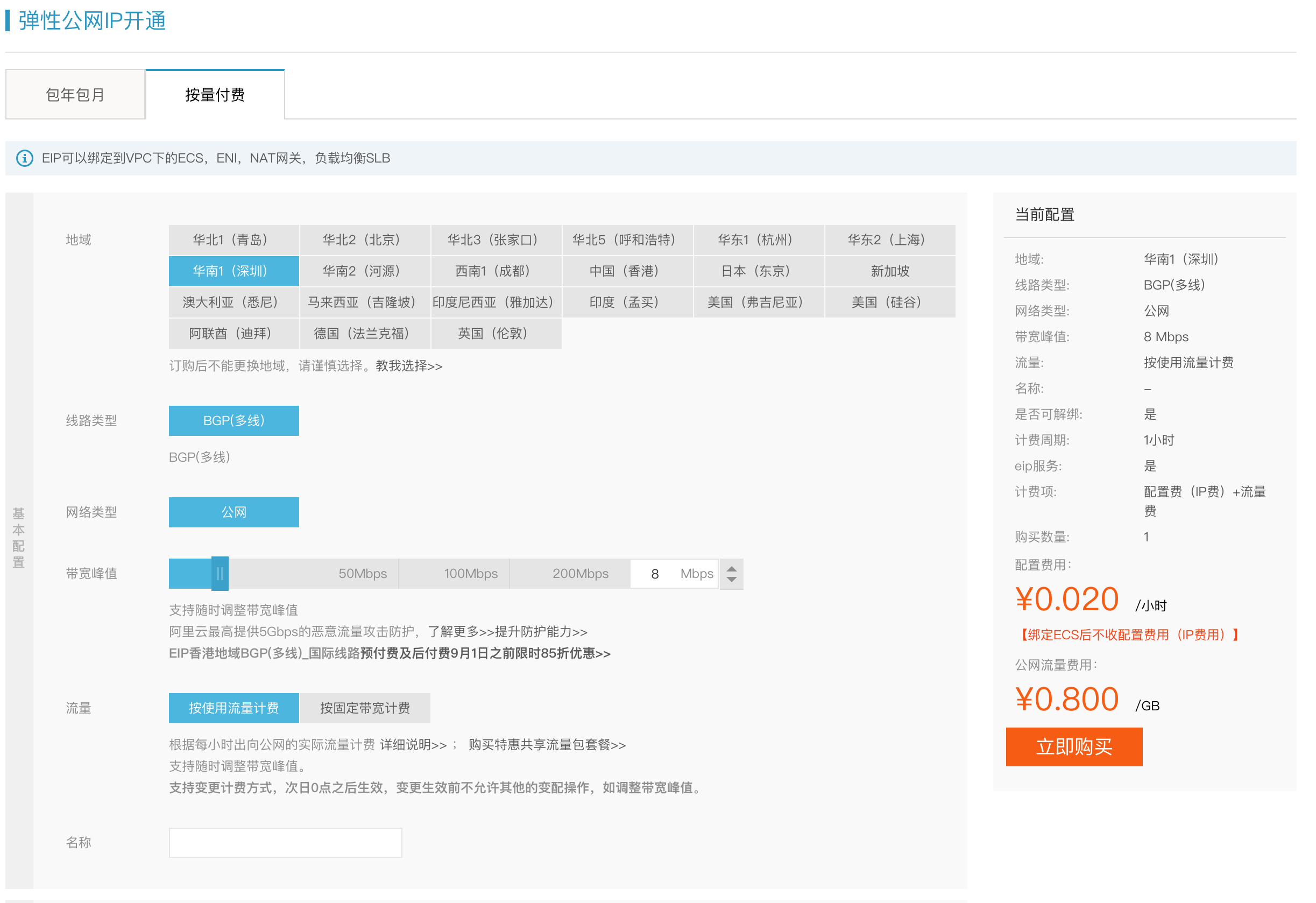Click the bandwidth slider handle
This screenshot has width=1316, height=903.
pos(220,574)
